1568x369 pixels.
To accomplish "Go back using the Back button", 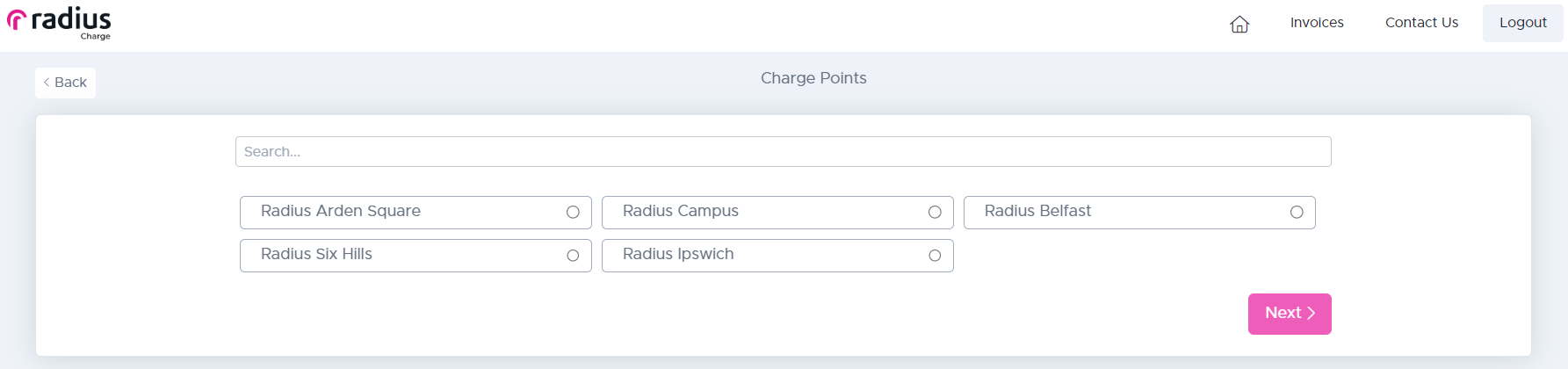I will click(x=66, y=83).
